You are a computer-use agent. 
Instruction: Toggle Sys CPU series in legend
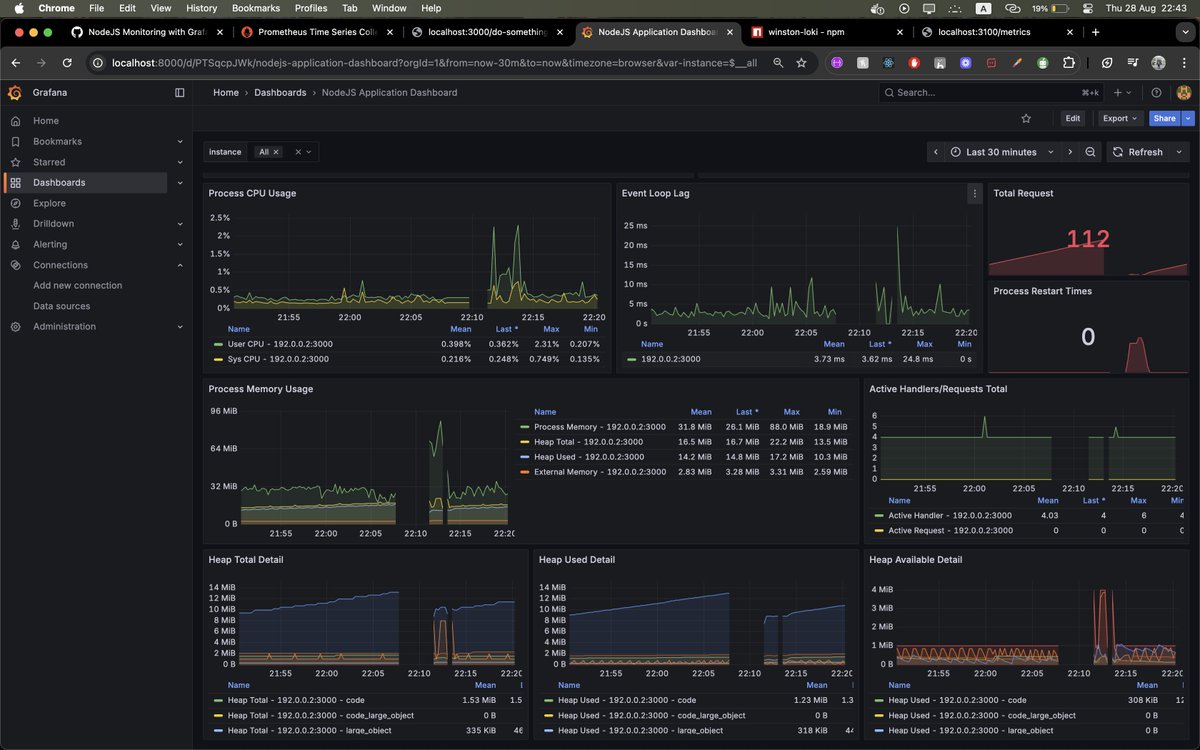pos(279,359)
